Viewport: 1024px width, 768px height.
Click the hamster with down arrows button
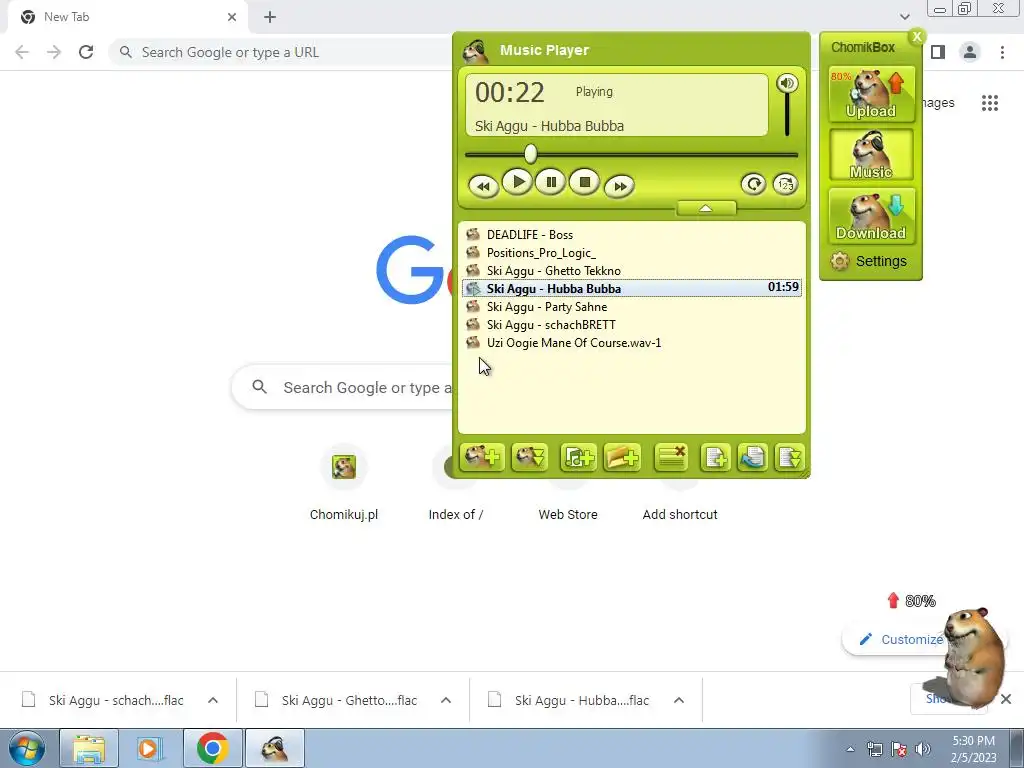coord(530,457)
